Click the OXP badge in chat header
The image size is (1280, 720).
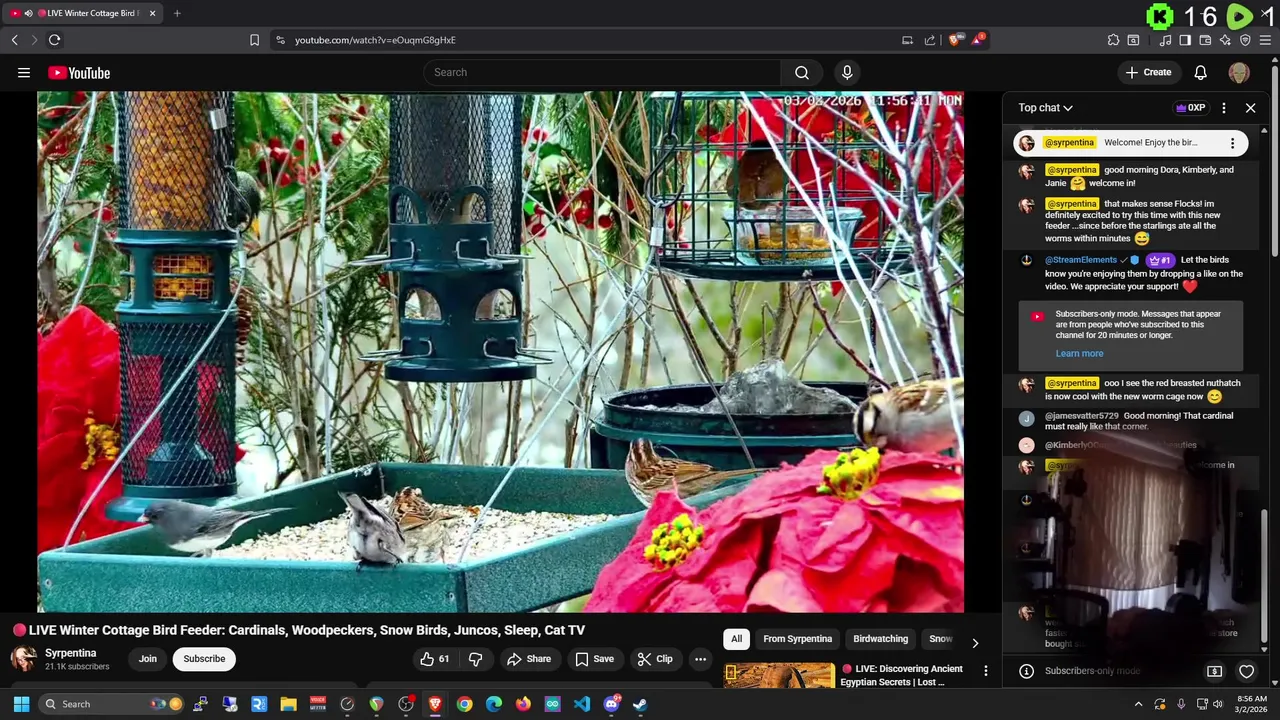tap(1190, 108)
